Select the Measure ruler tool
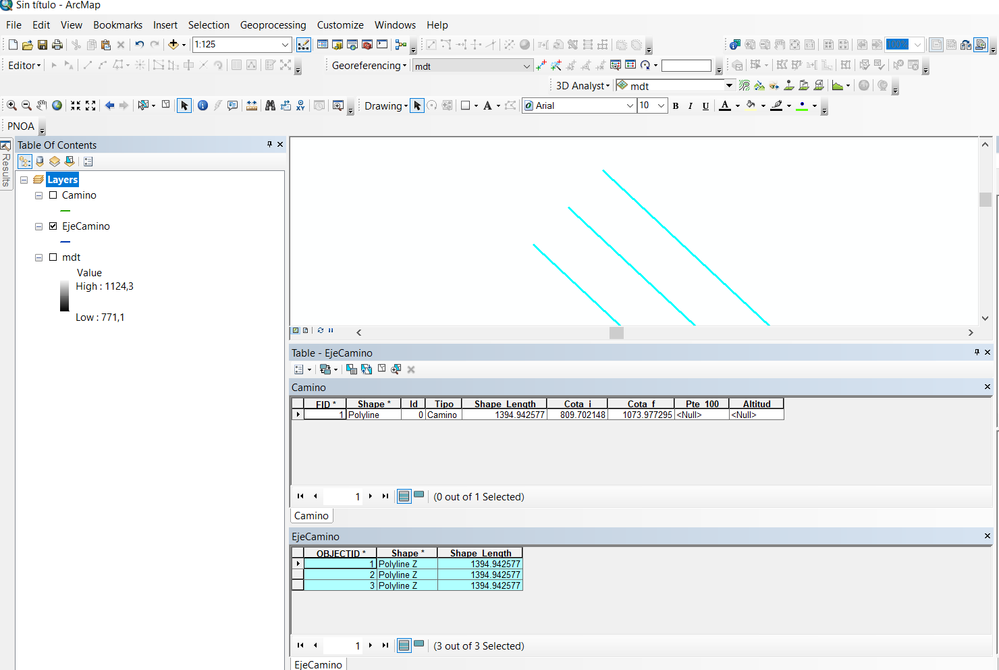Viewport: 999px width, 670px height. pyautogui.click(x=252, y=106)
